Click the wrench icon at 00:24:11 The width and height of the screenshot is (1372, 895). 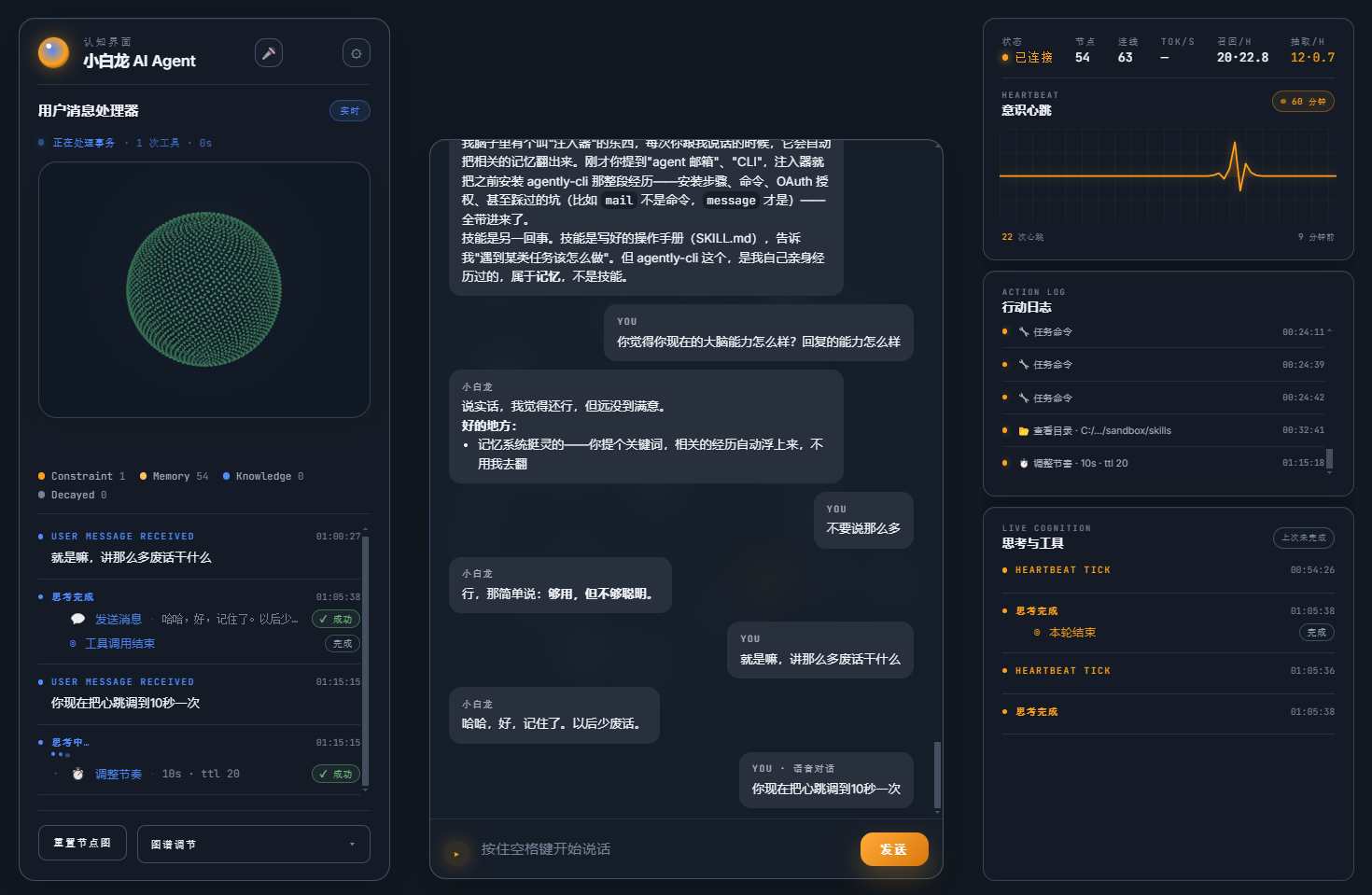pos(1023,331)
